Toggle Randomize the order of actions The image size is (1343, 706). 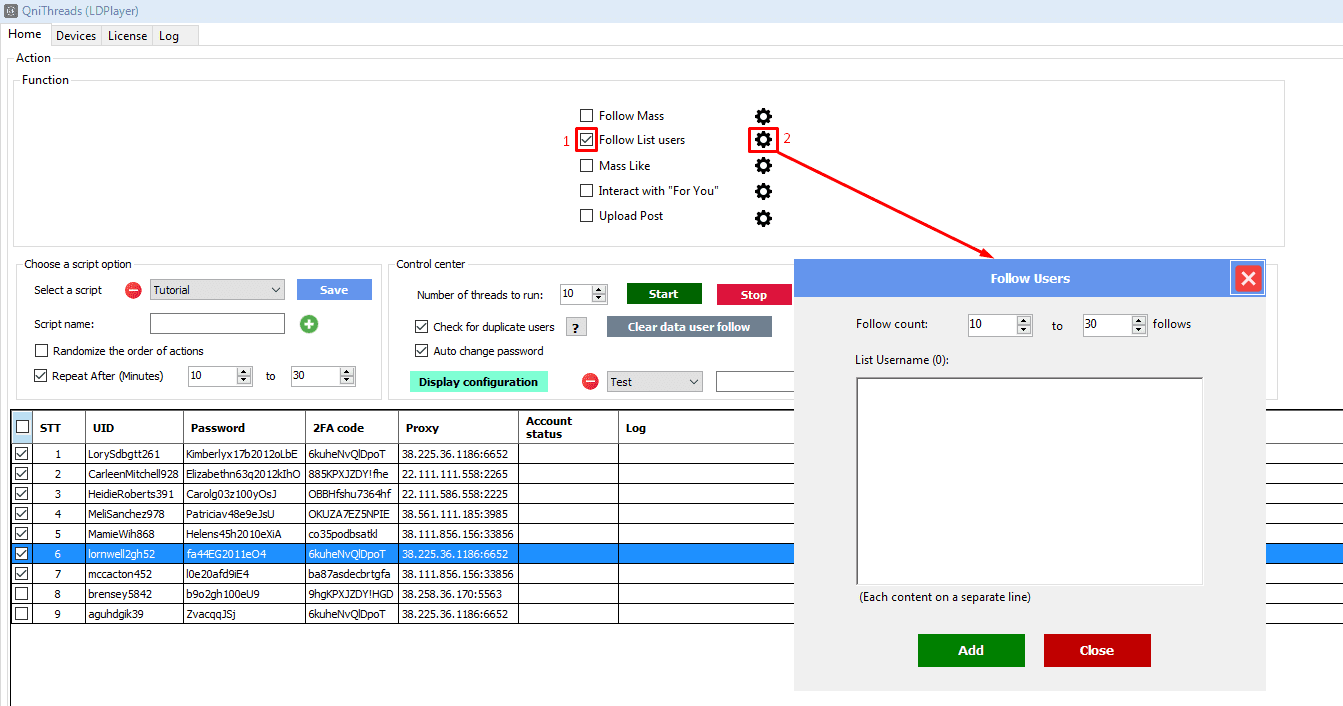click(x=41, y=351)
